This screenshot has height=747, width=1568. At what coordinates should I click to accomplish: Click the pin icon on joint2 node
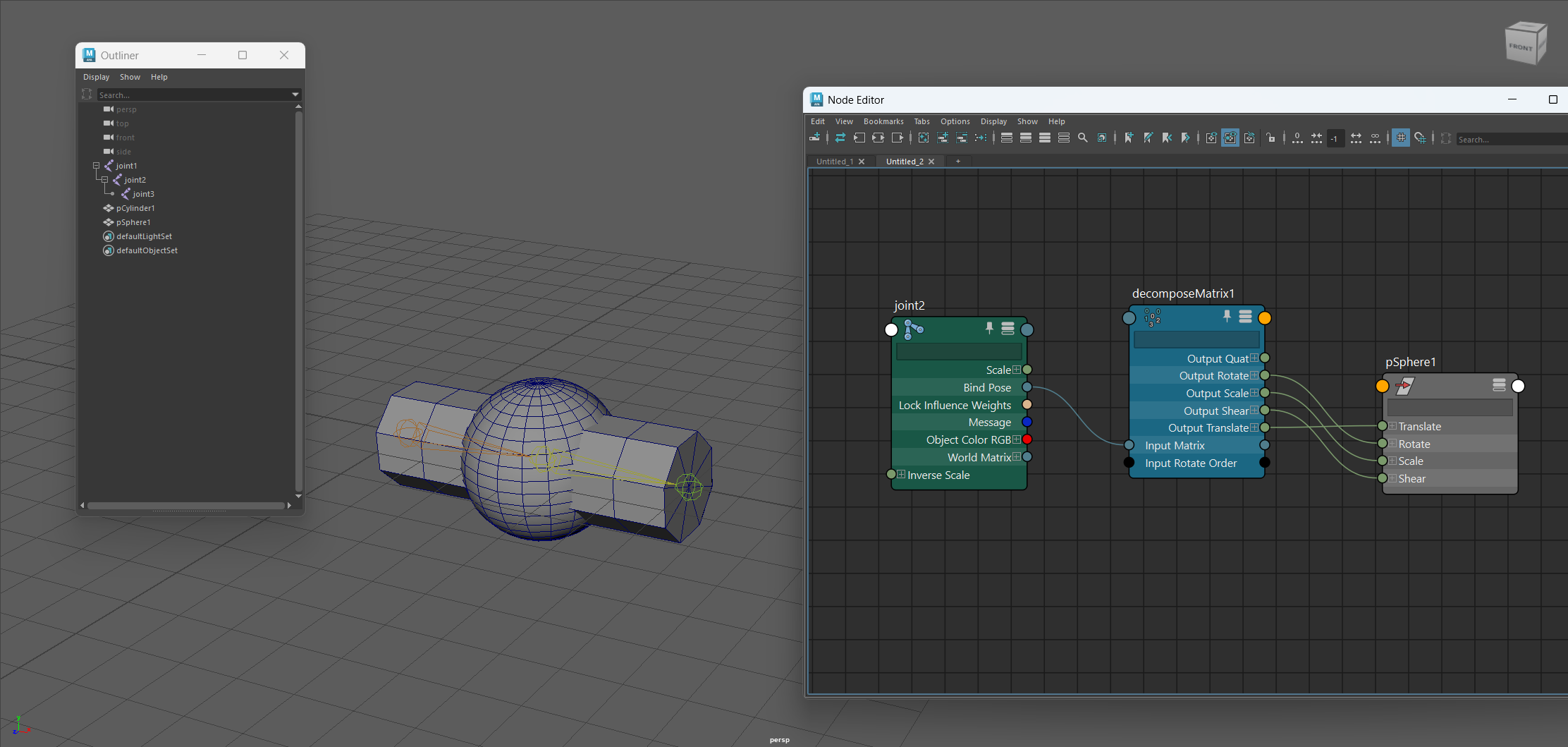(x=989, y=328)
